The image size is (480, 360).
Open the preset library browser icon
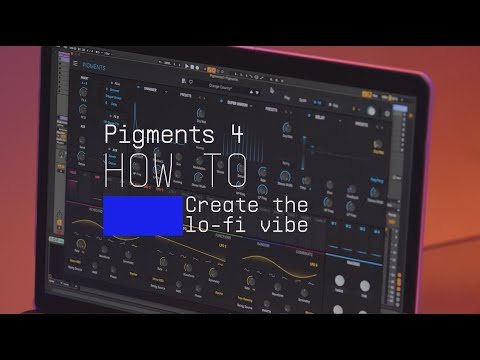[x=183, y=81]
